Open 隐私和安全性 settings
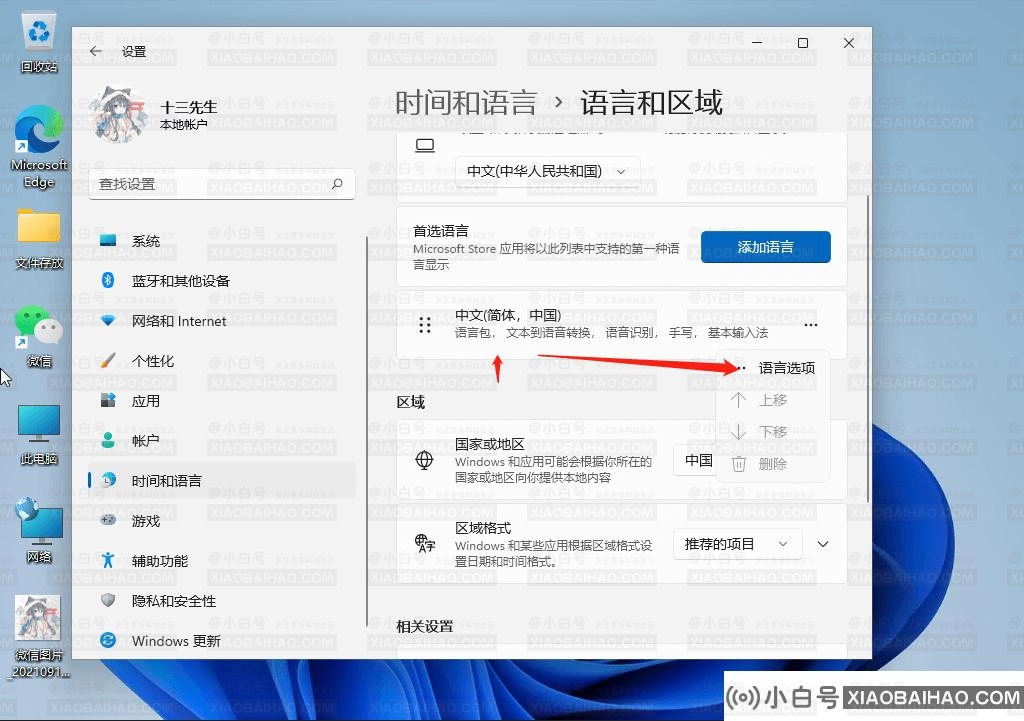 (222, 601)
